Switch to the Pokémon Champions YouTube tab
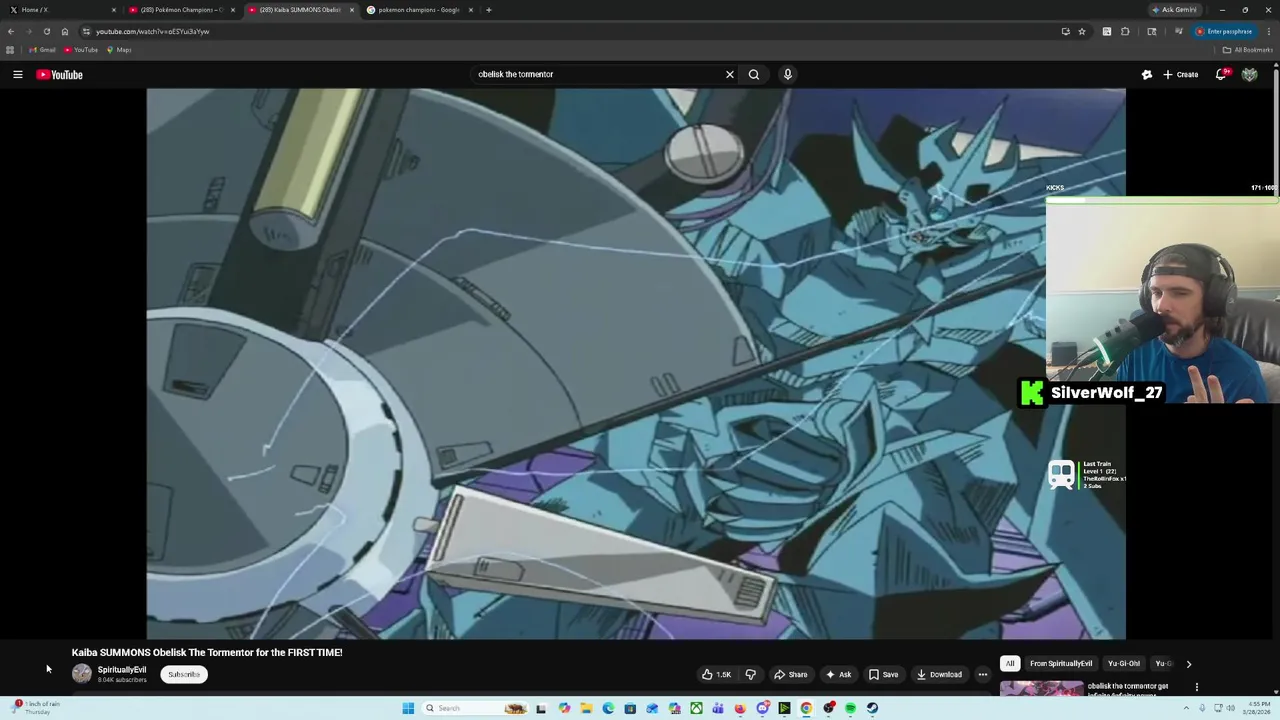This screenshot has height=720, width=1280. point(180,10)
